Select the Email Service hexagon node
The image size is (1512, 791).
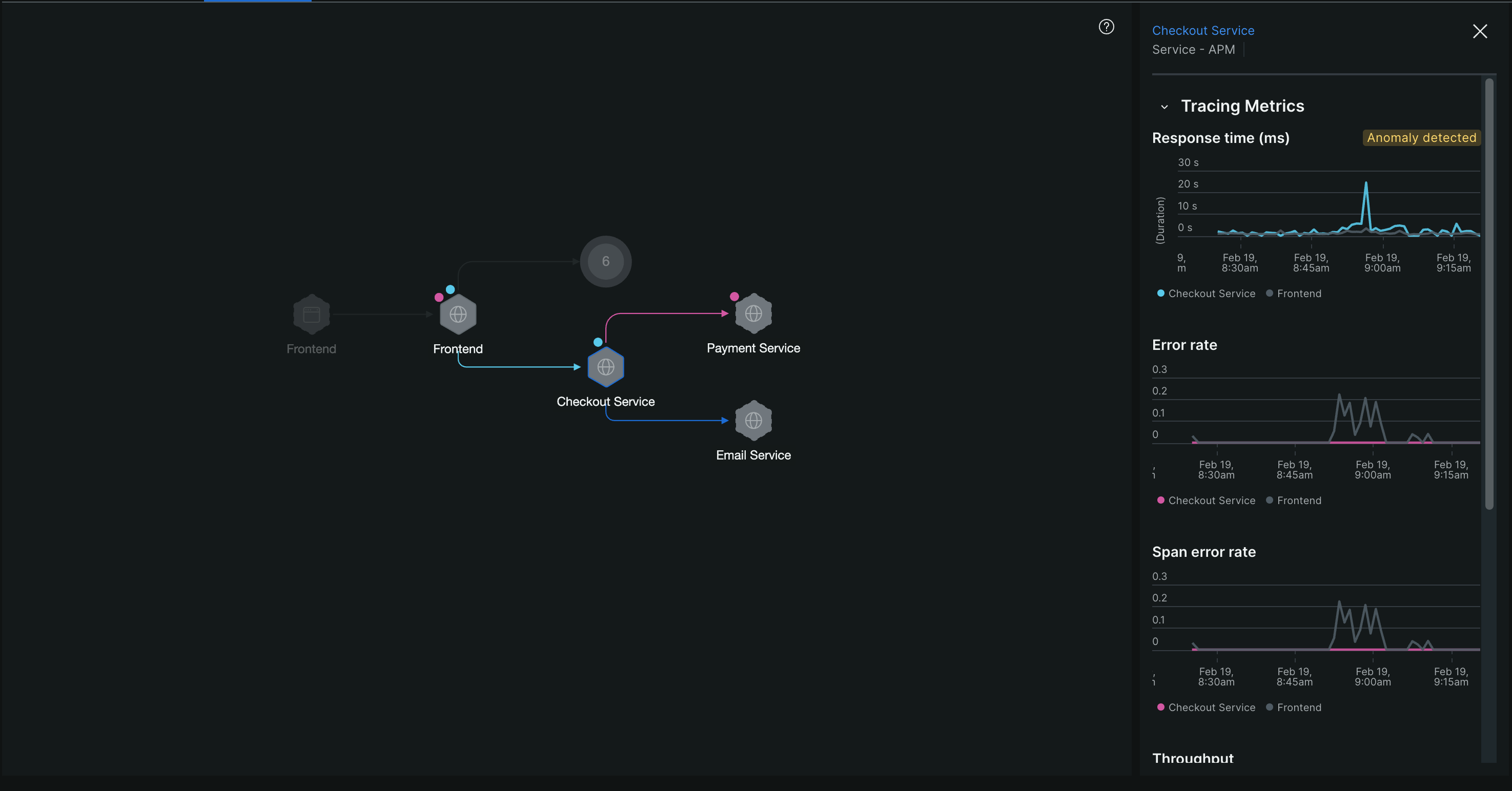(753, 421)
